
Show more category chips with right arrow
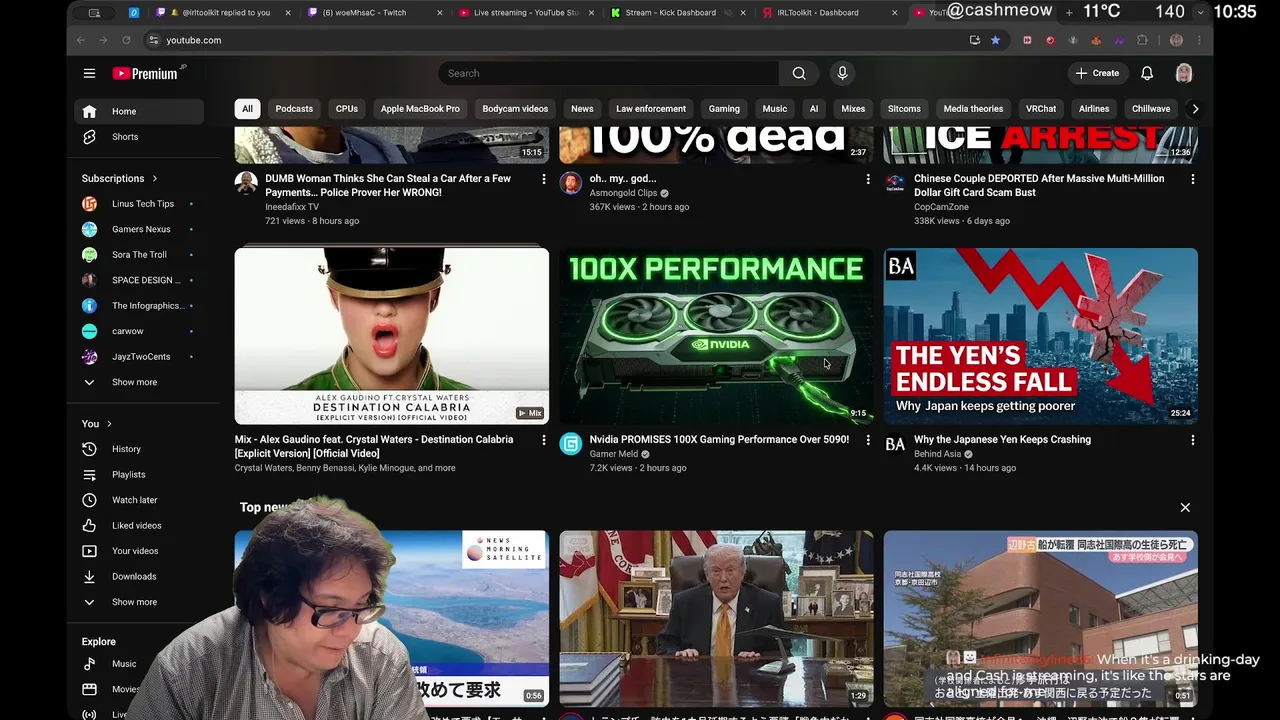point(1195,109)
